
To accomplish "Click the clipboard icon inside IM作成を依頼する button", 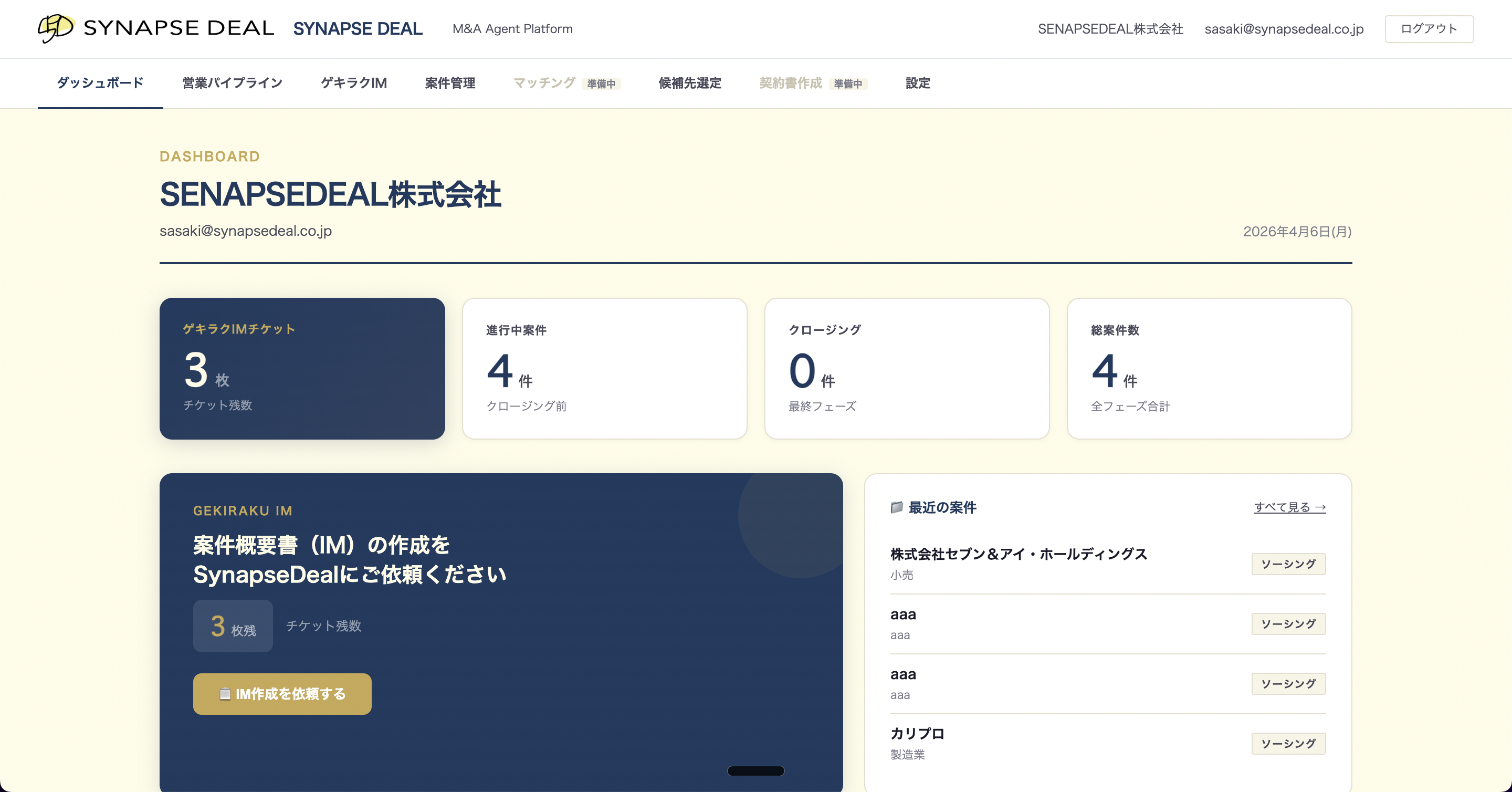I will (x=226, y=693).
